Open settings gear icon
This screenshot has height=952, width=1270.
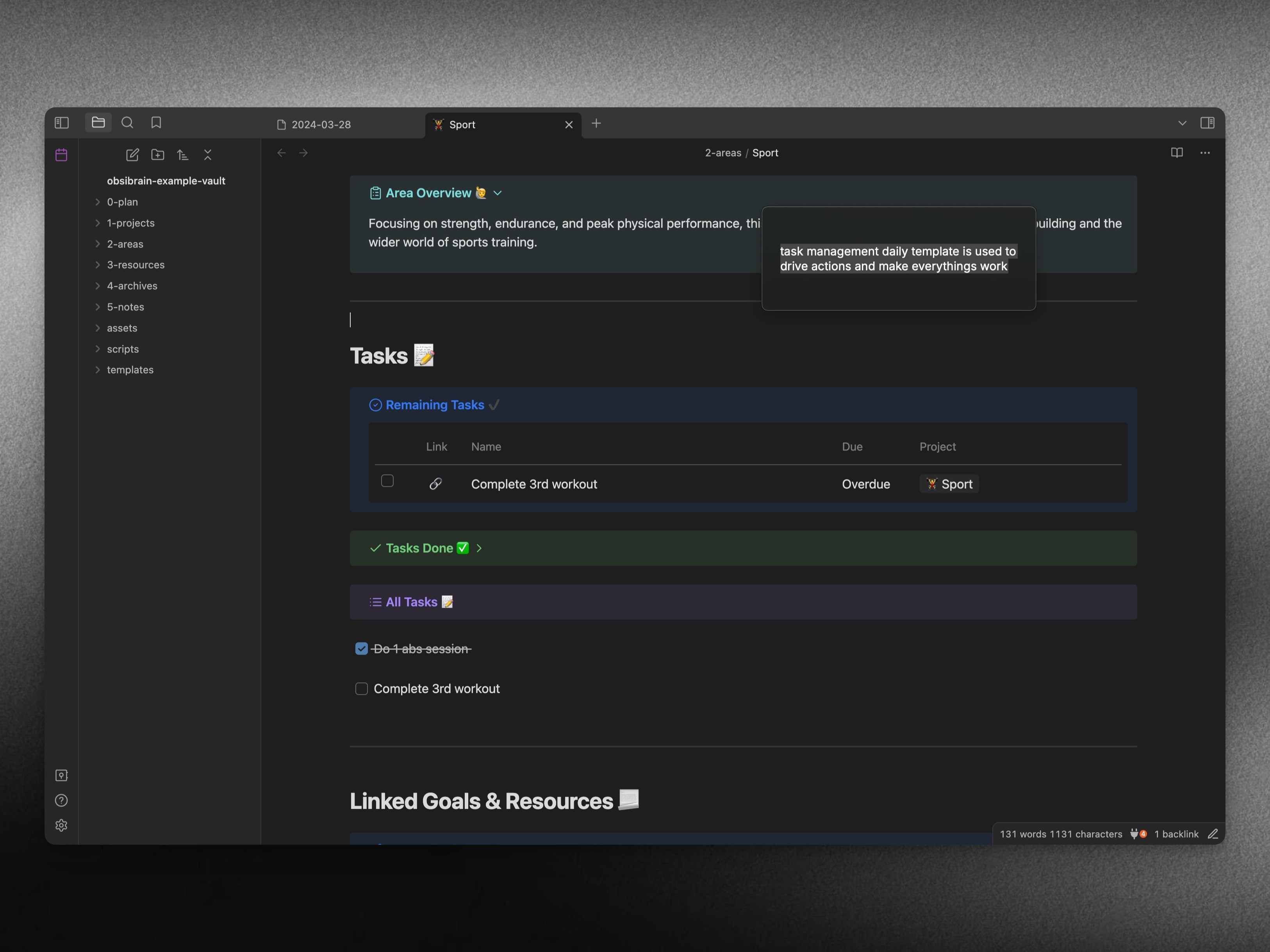tap(61, 825)
